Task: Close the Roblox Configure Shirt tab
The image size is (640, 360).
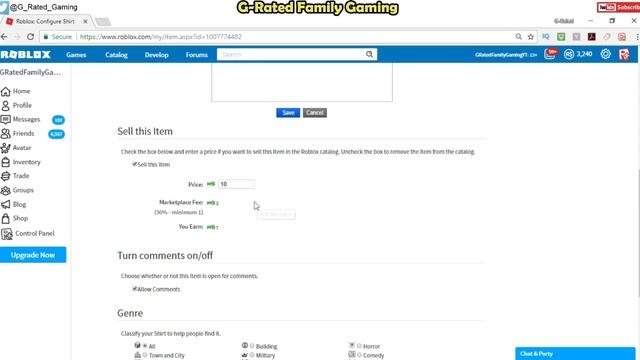Action: [85, 21]
